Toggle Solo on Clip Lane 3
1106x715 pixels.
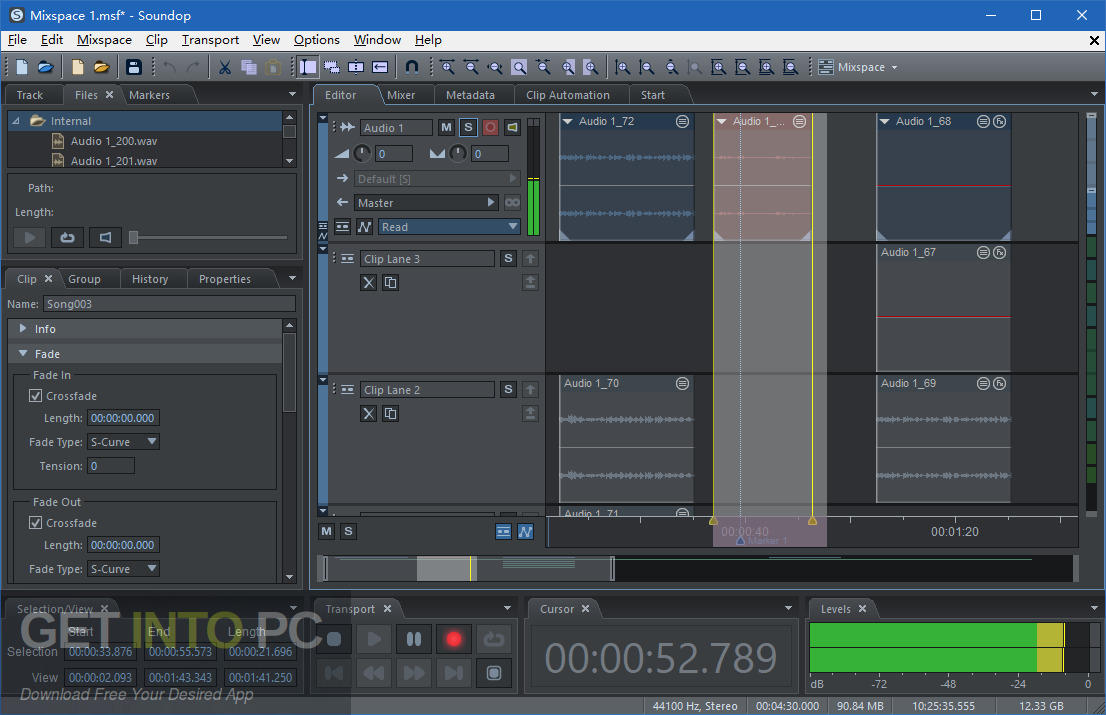508,259
